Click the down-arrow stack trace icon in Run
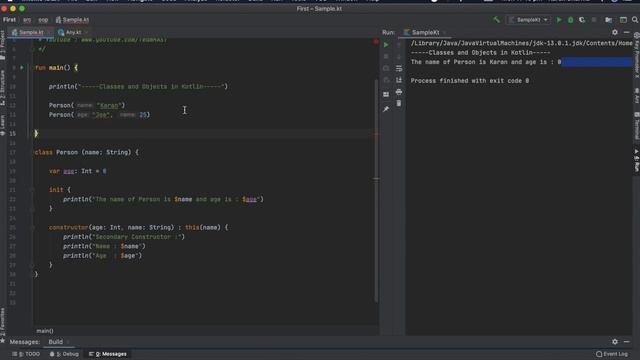Viewport: 640px width, 360px height. pos(399,56)
